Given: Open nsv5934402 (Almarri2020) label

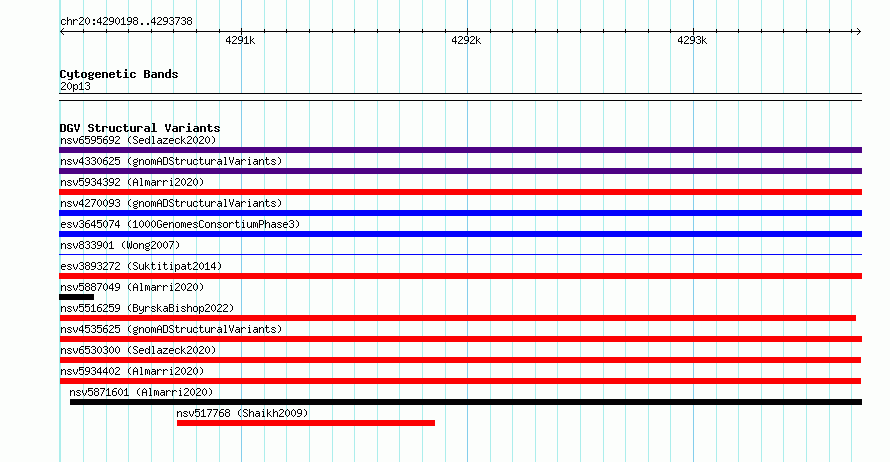Looking at the screenshot, I should [132, 371].
